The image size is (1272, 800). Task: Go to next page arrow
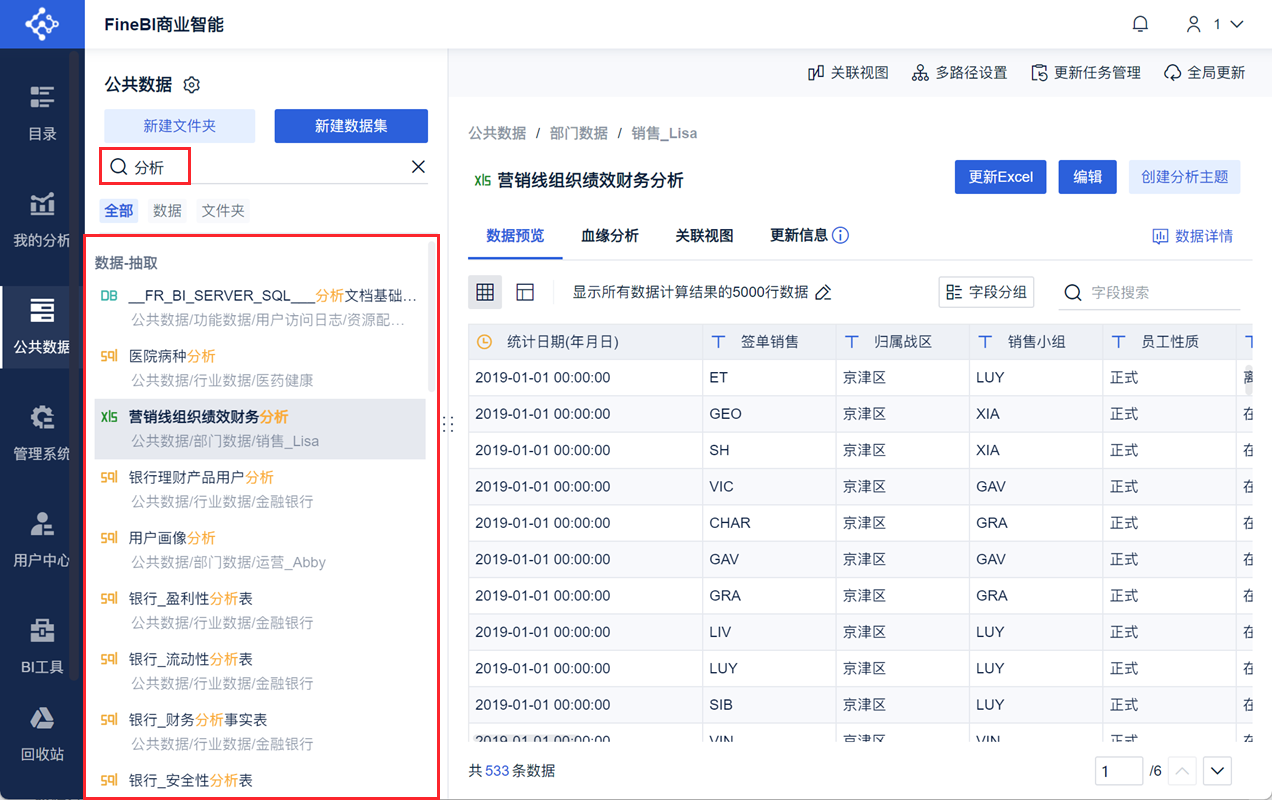tap(1217, 771)
